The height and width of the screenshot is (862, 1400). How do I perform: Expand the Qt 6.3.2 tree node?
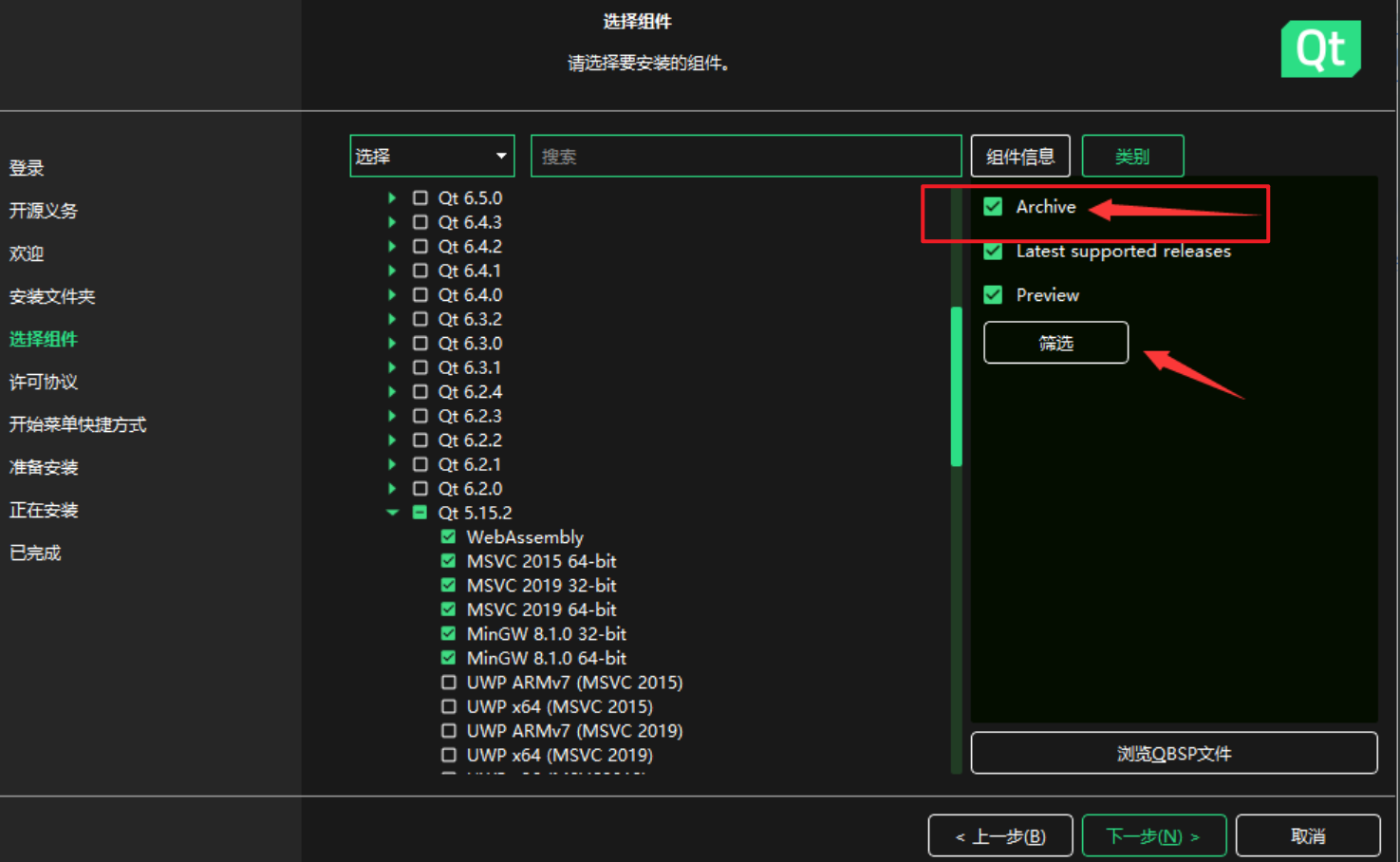[392, 319]
